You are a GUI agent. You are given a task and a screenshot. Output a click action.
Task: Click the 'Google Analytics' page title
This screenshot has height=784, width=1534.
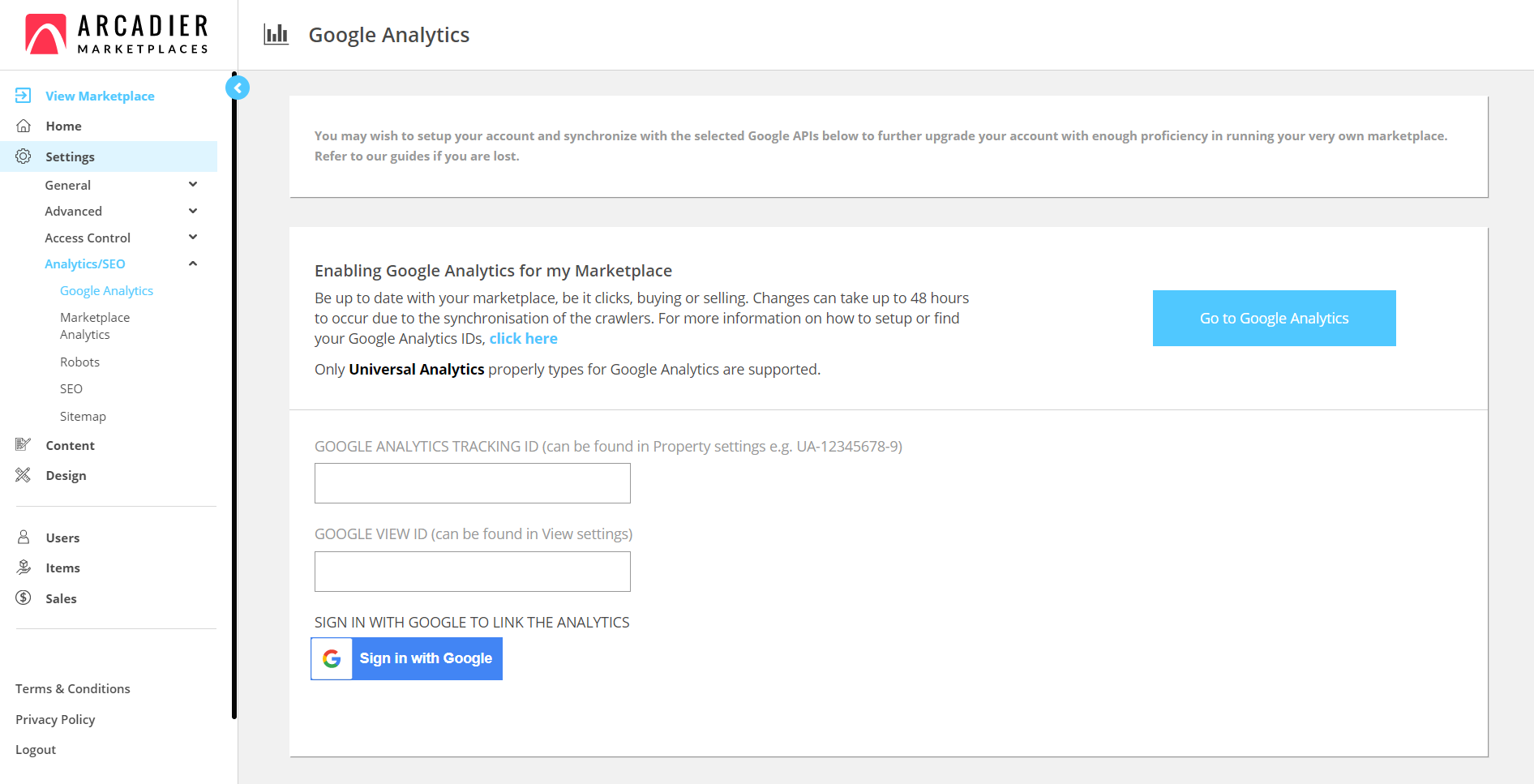coord(389,35)
